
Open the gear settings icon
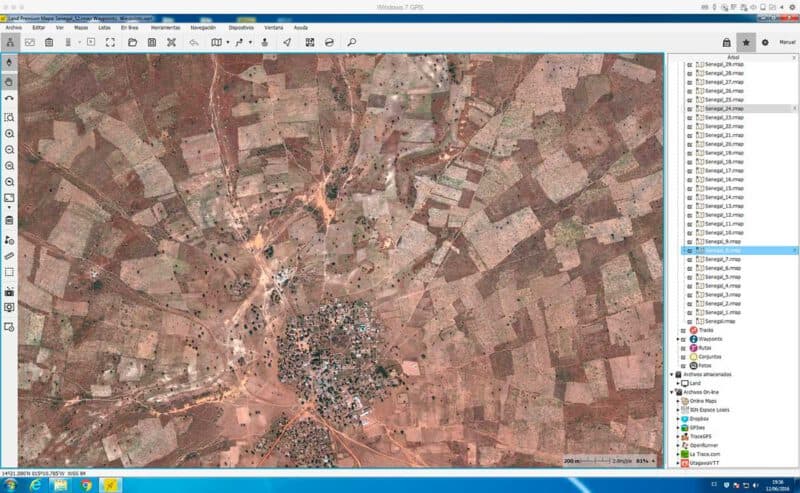pos(765,42)
